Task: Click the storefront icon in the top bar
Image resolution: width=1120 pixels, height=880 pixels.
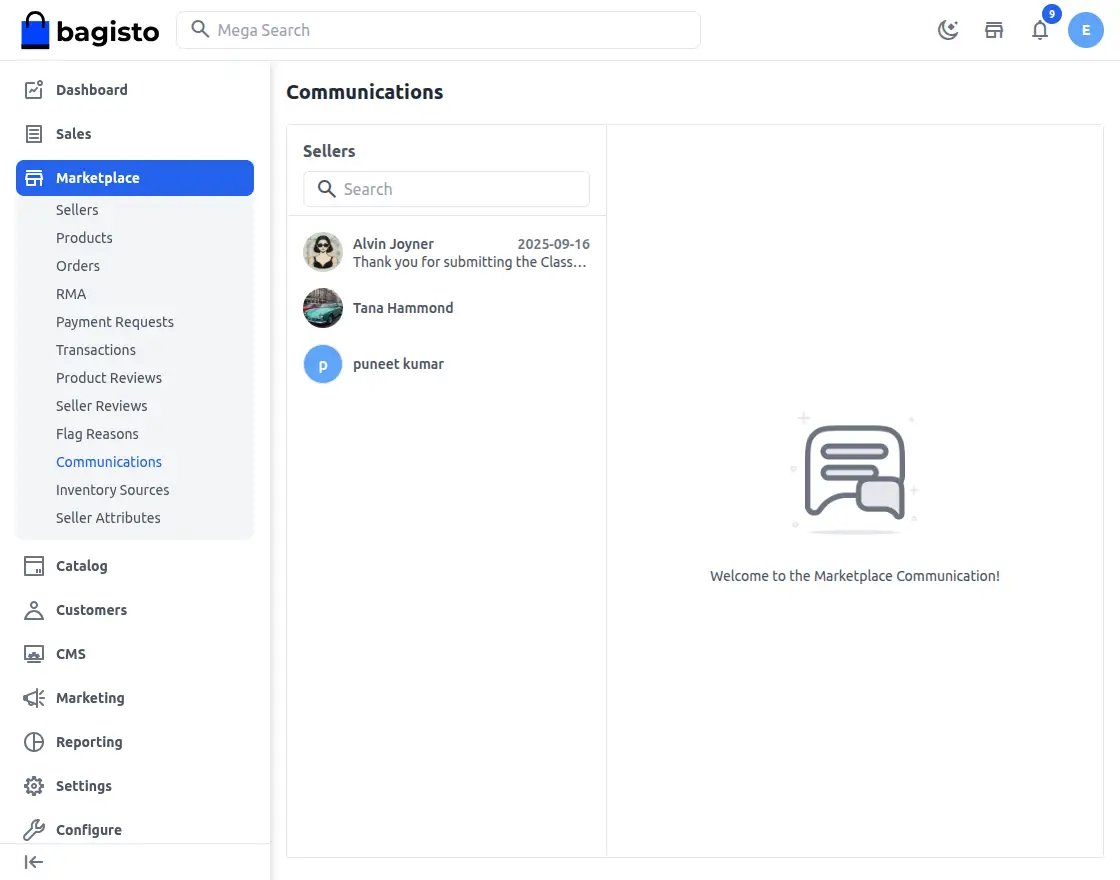Action: (994, 30)
